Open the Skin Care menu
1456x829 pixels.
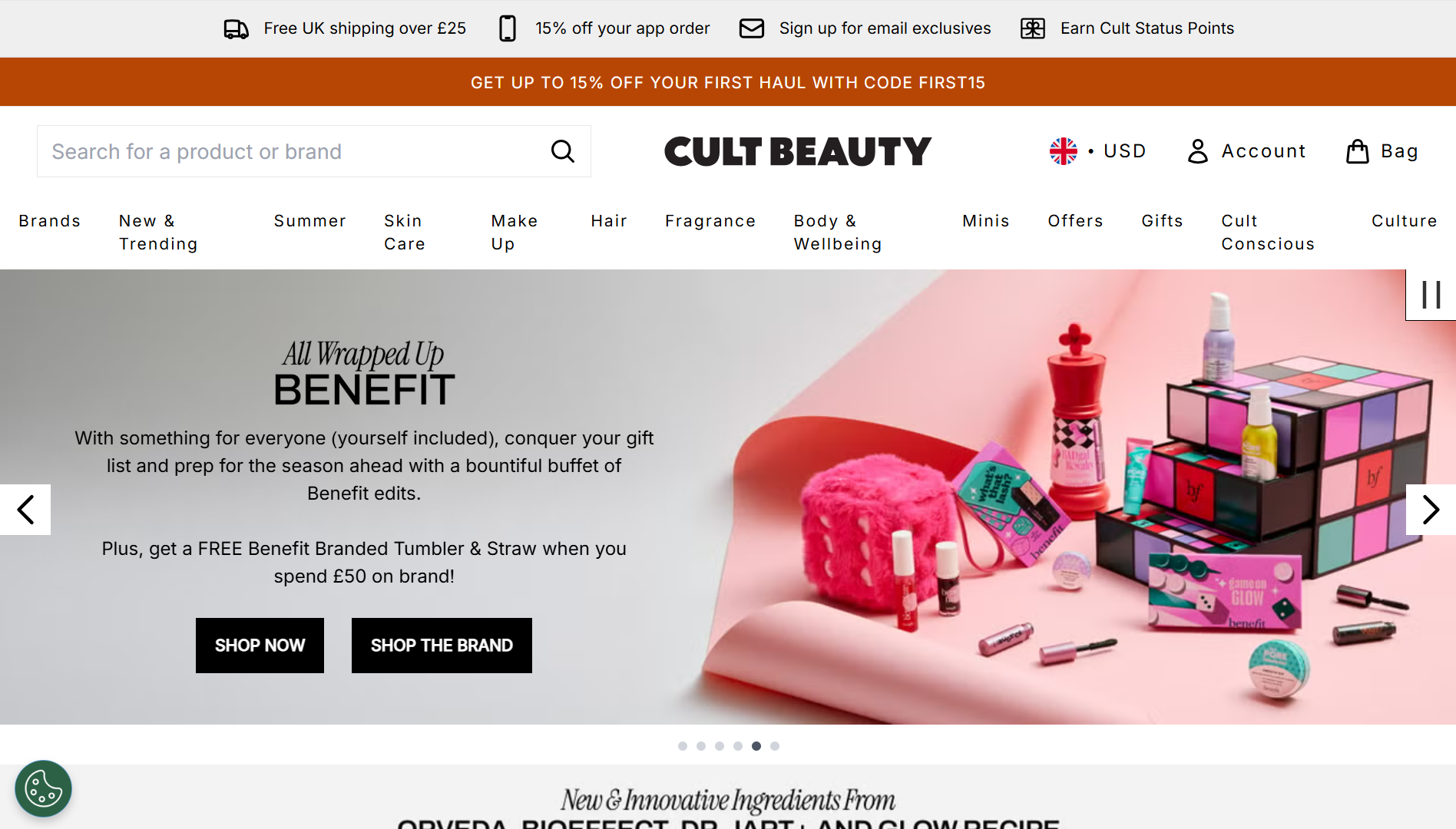(405, 232)
